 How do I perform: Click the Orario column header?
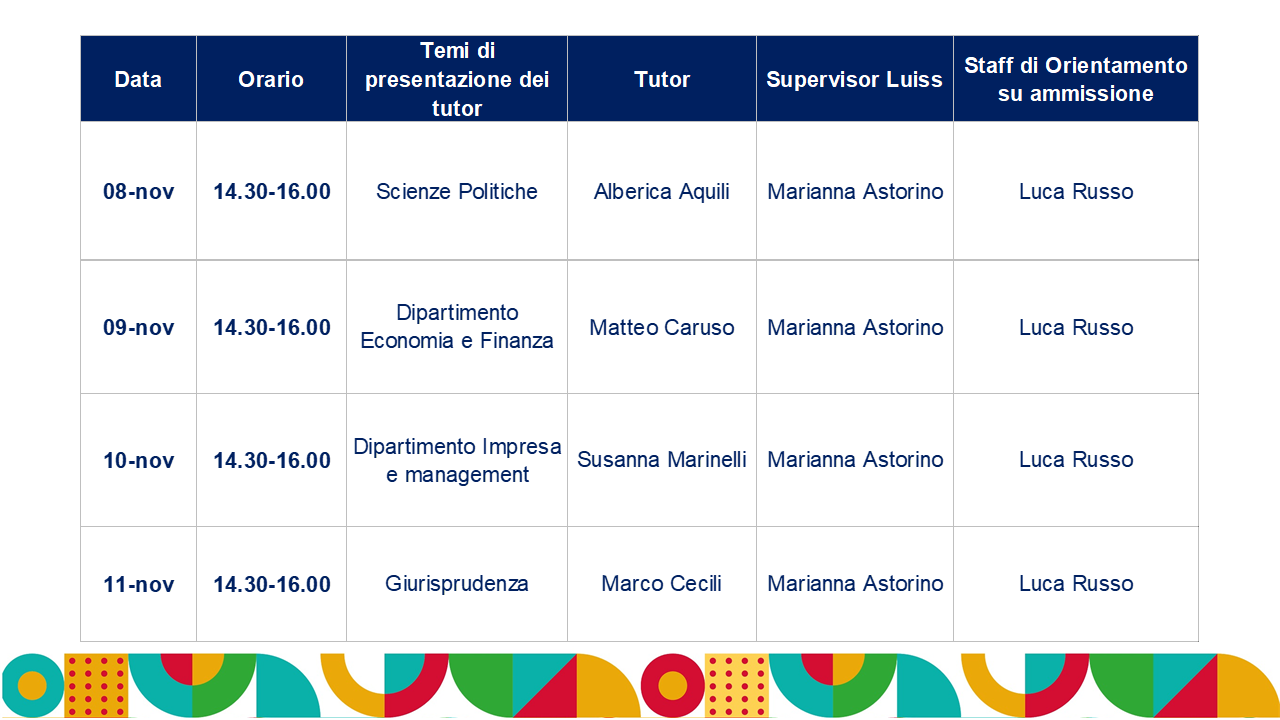pyautogui.click(x=271, y=79)
